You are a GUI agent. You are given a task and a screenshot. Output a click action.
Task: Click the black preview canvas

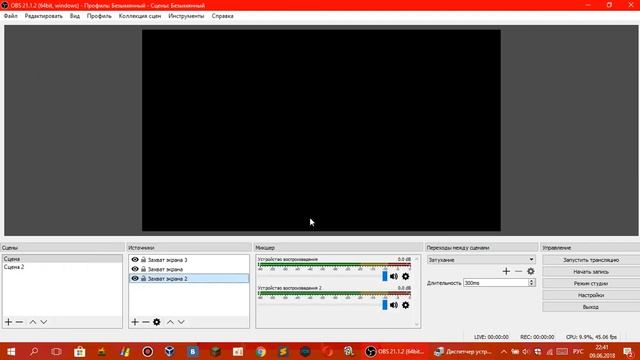tap(321, 130)
